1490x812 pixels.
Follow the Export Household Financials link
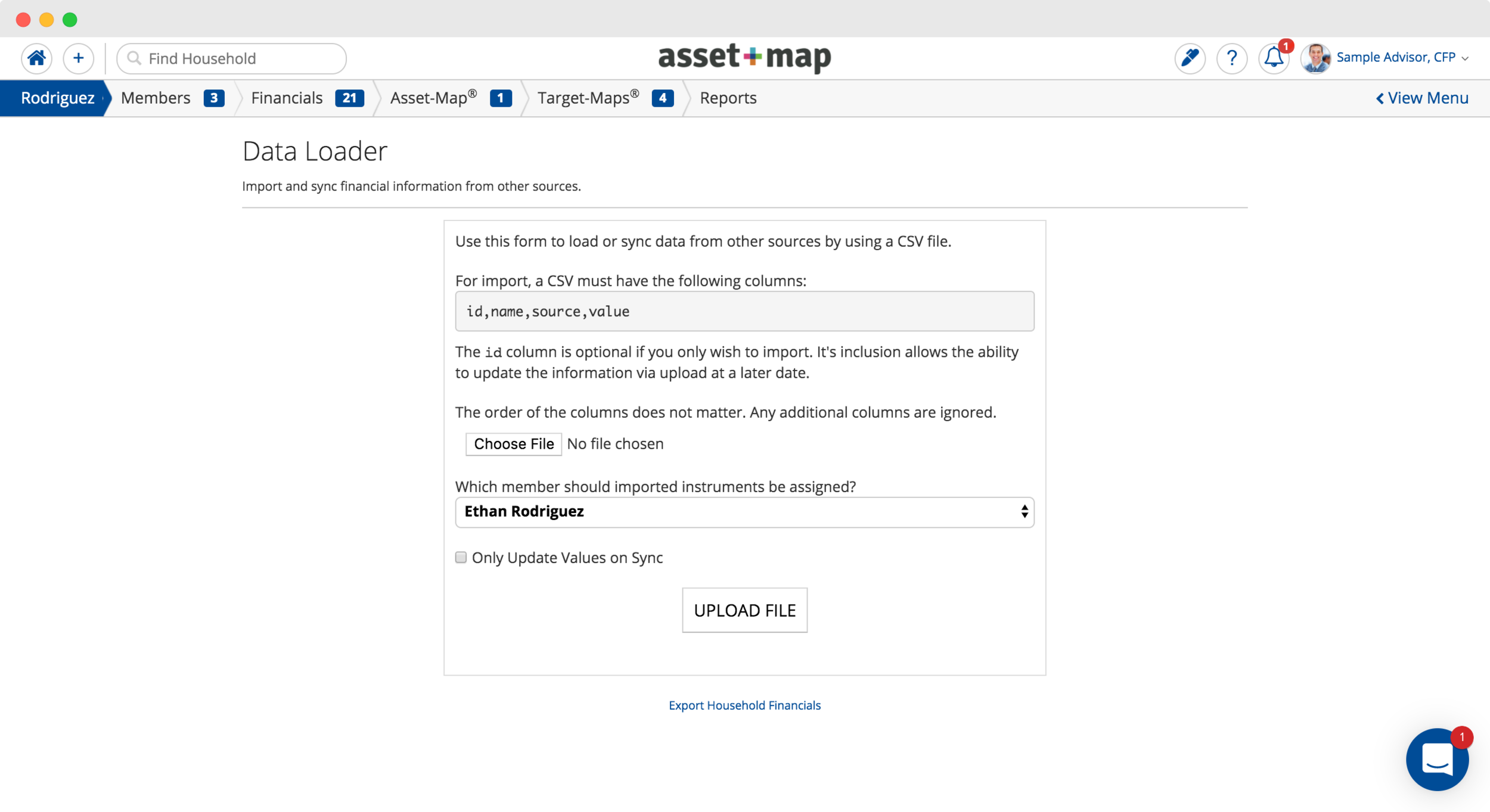click(744, 705)
